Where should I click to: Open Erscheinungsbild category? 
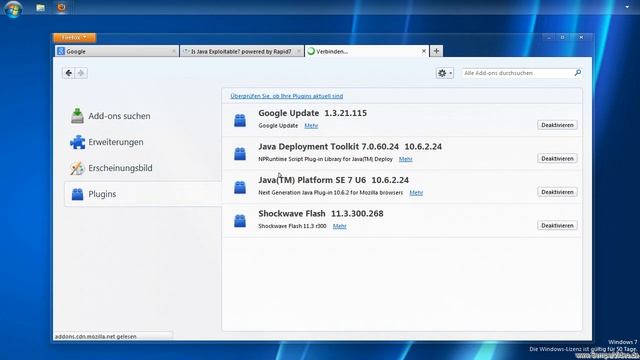pos(143,168)
